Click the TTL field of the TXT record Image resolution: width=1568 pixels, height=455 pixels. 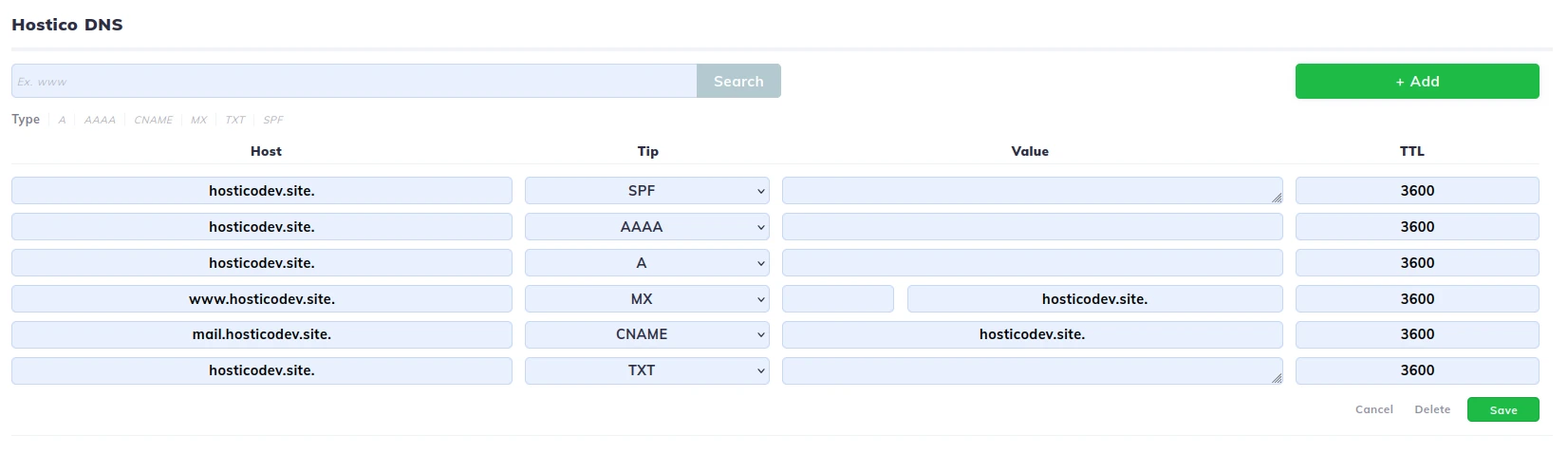[x=1416, y=370]
